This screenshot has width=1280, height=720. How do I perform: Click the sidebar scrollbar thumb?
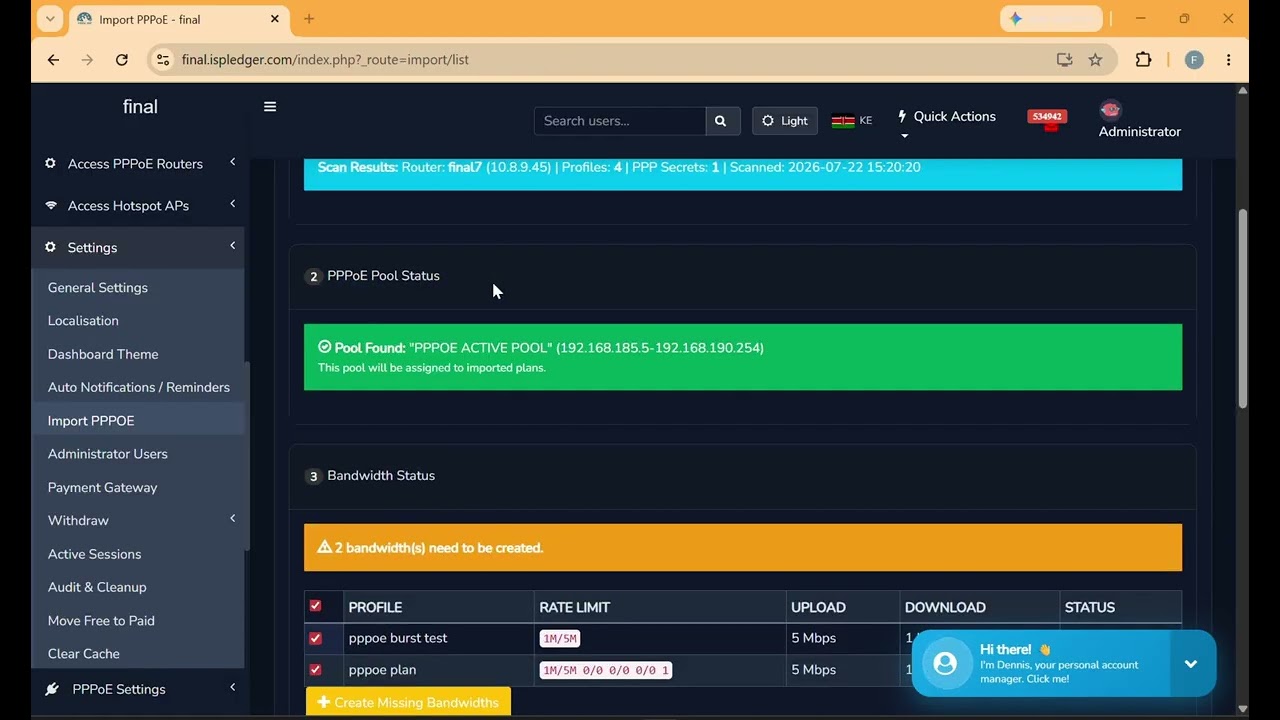click(x=247, y=455)
